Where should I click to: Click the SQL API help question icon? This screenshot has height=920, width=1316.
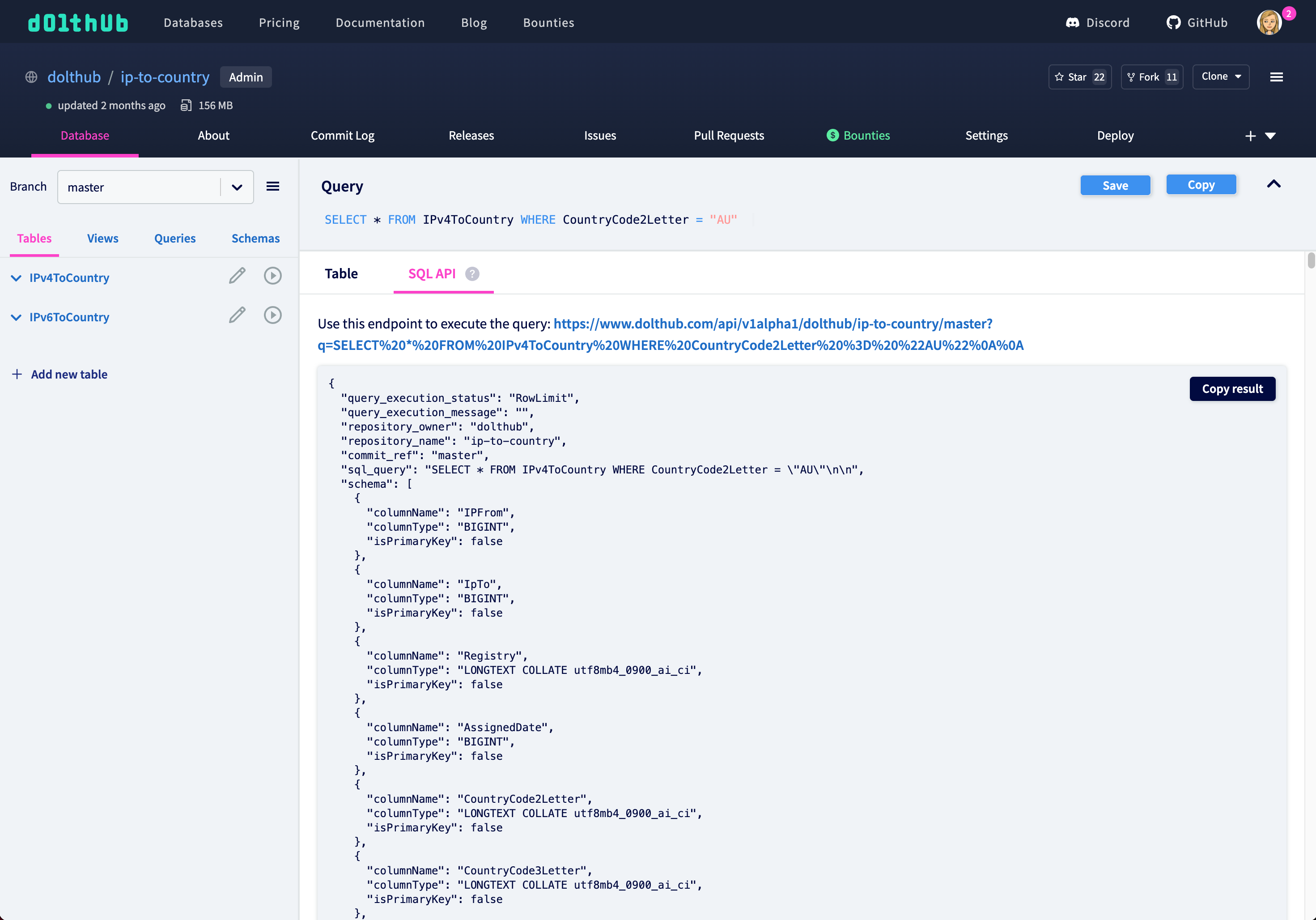[x=472, y=274]
